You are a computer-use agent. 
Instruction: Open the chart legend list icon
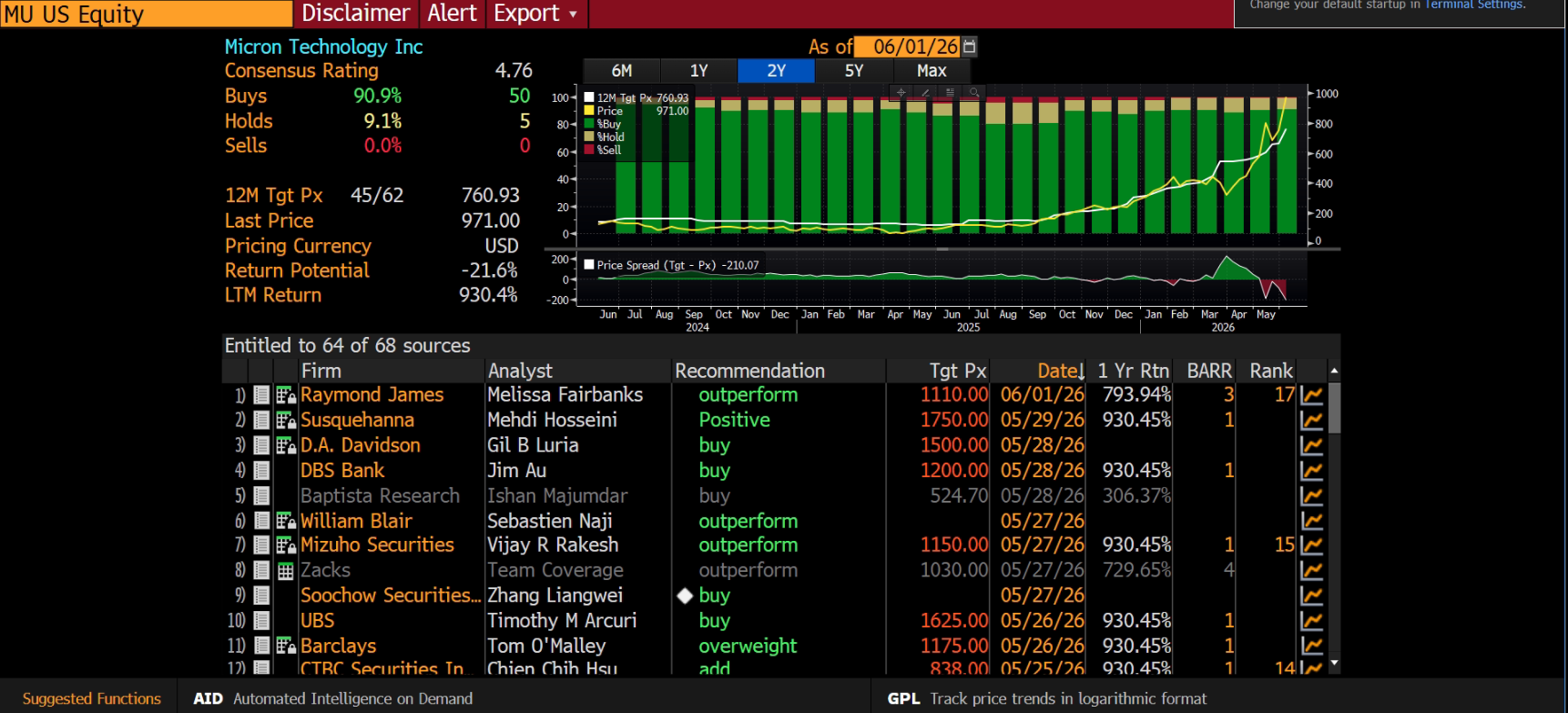pos(950,92)
